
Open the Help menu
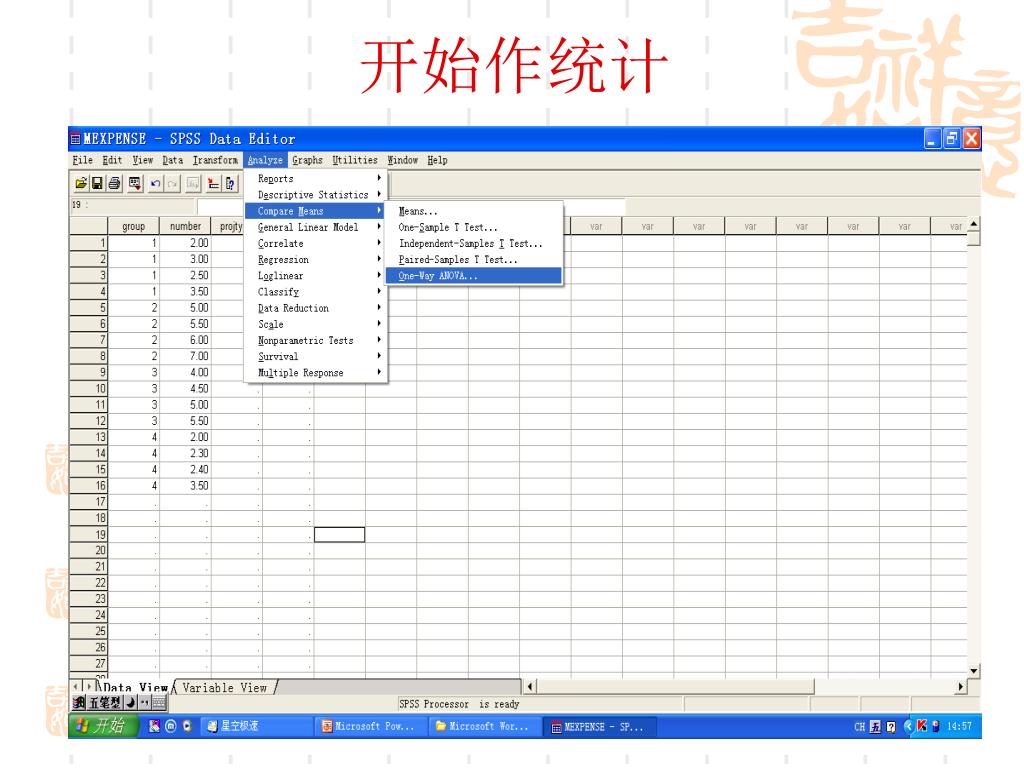pyautogui.click(x=437, y=160)
